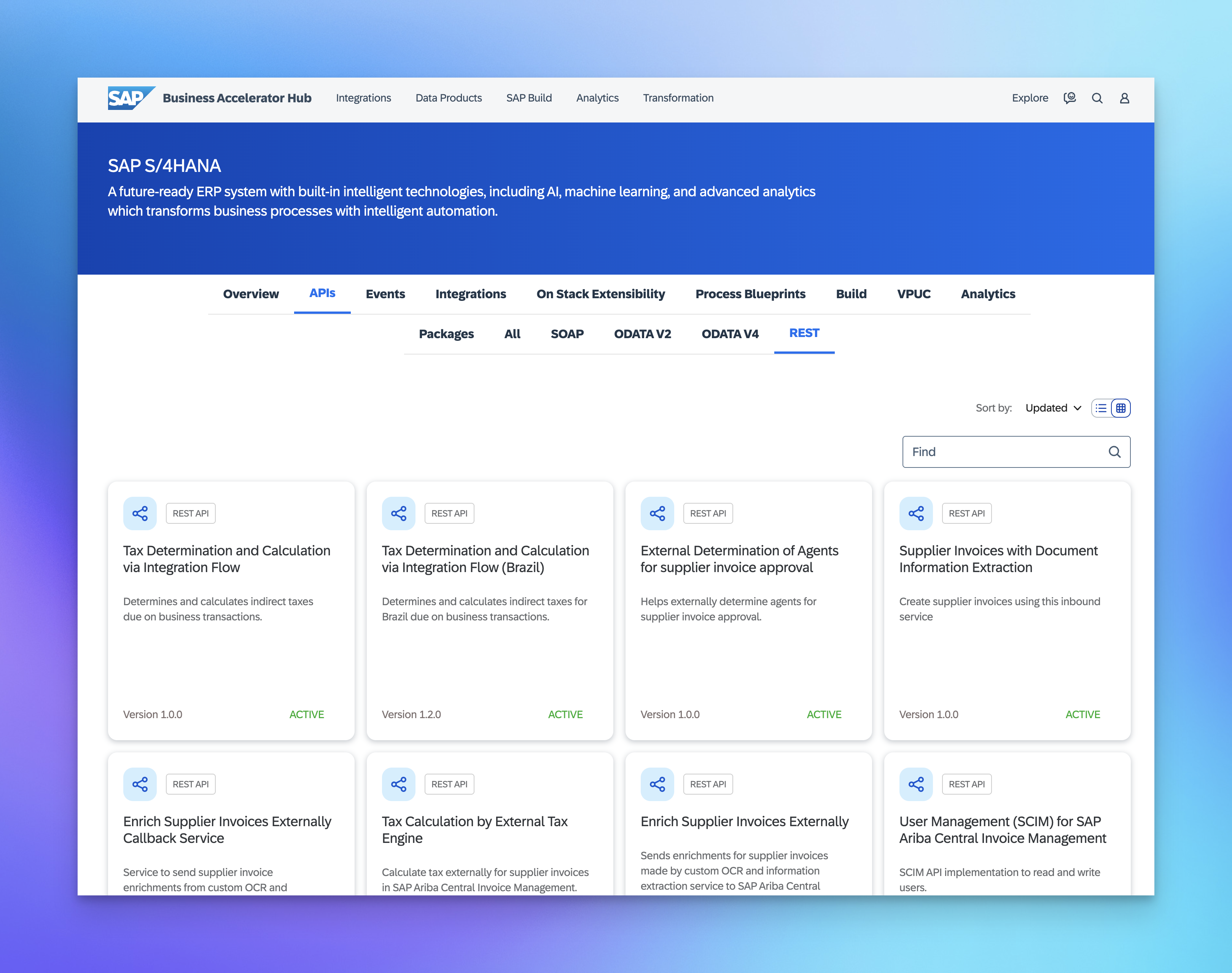Click REST API tag on External Tax Engine card
This screenshot has height=973, width=1232.
pyautogui.click(x=449, y=784)
